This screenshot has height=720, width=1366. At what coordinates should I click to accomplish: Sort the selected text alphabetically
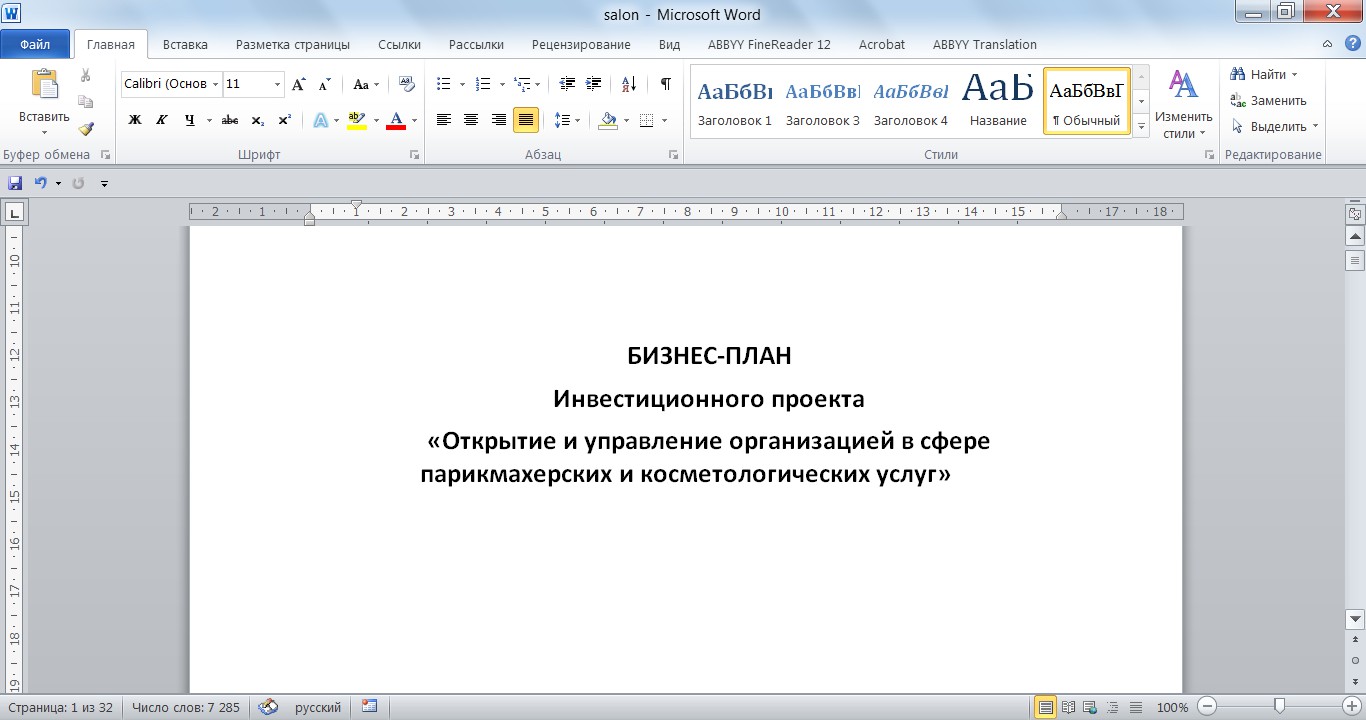pyautogui.click(x=629, y=84)
